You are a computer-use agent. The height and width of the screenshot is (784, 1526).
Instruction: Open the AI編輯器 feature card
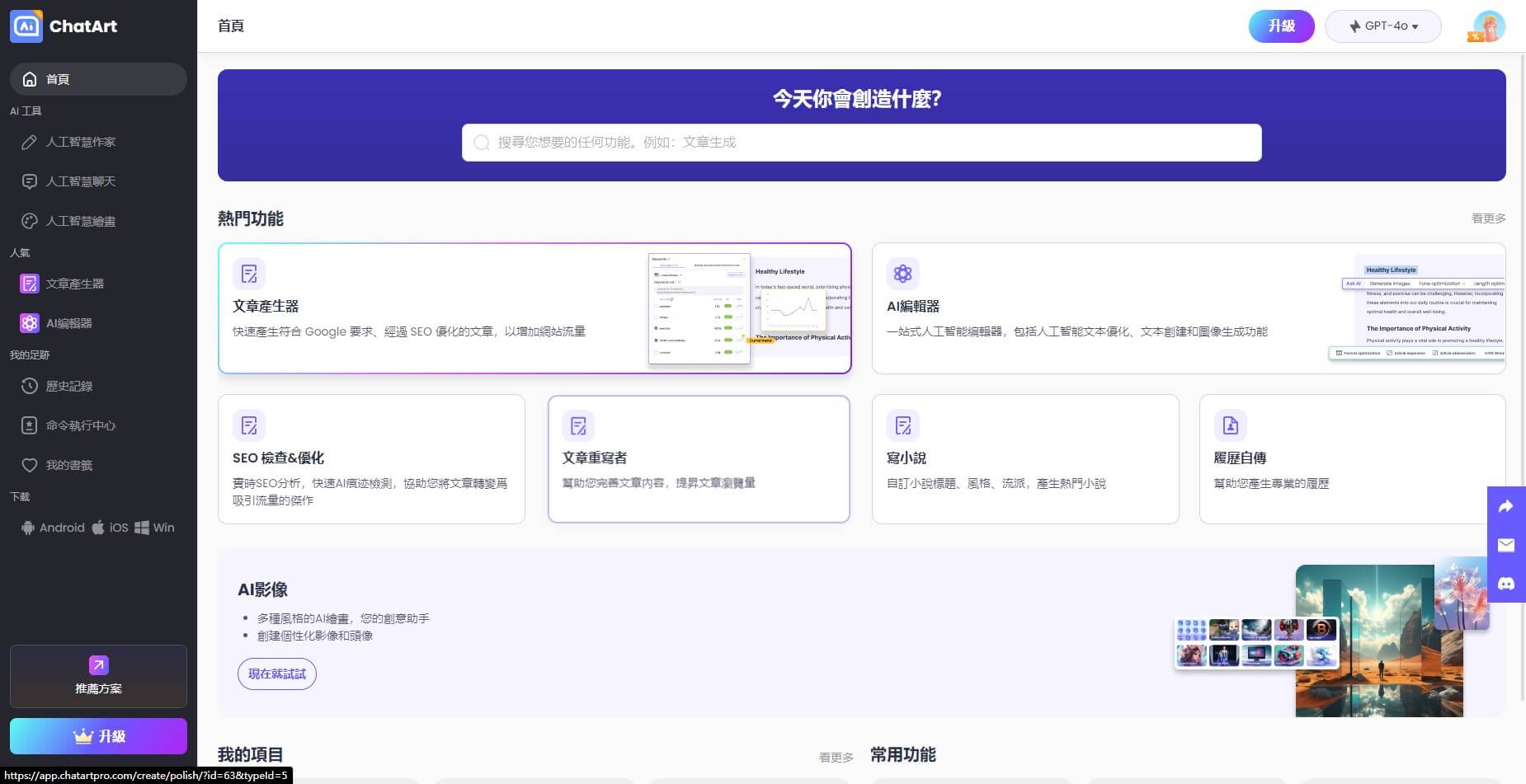1189,308
